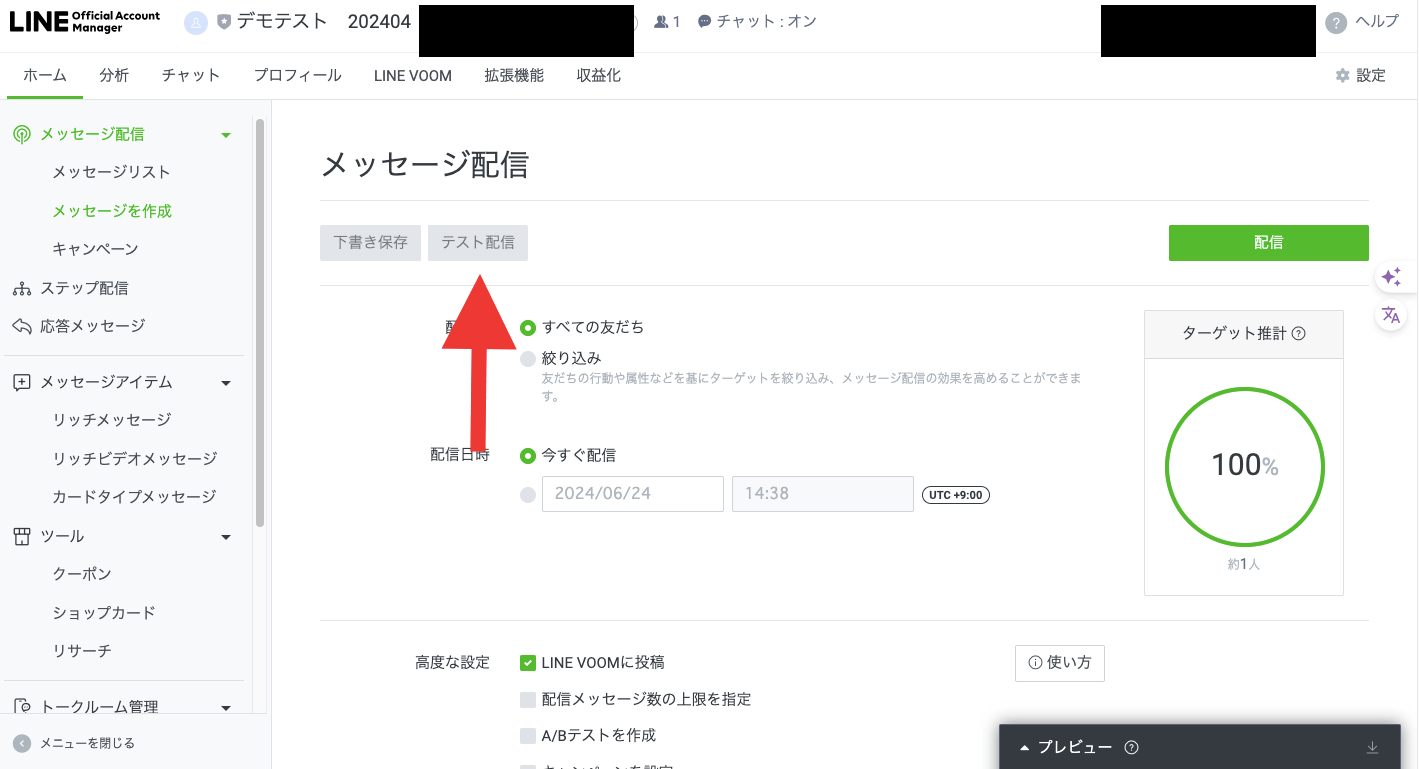The width and height of the screenshot is (1419, 769).
Task: Click the translate icon on the right edge
Action: [x=1391, y=315]
